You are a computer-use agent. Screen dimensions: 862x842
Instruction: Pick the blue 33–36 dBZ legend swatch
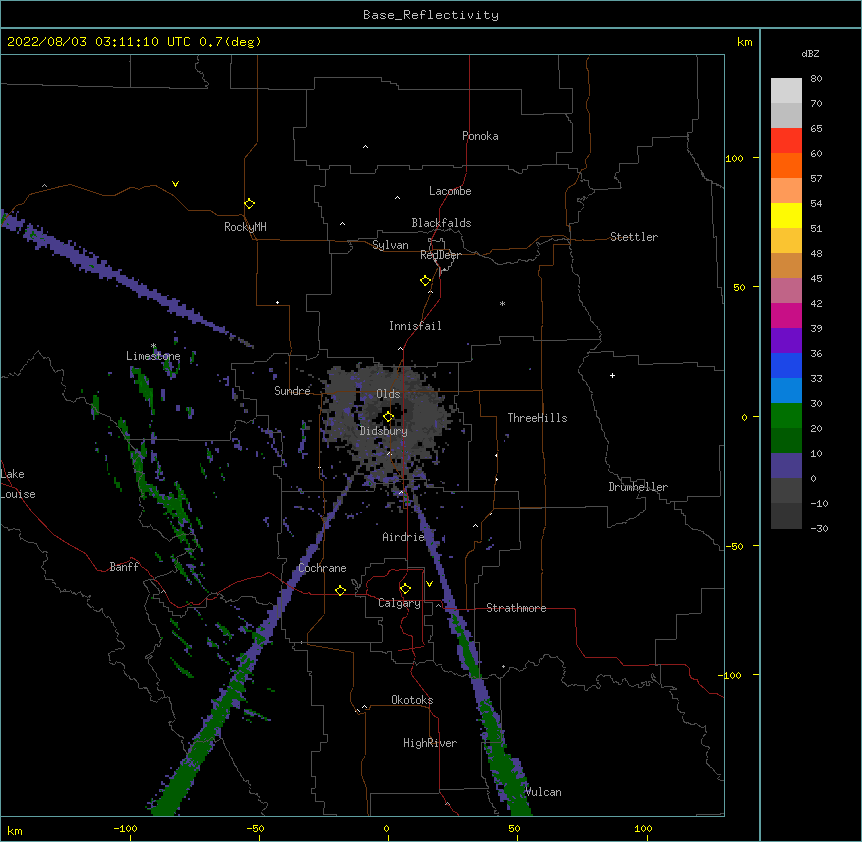click(x=786, y=365)
